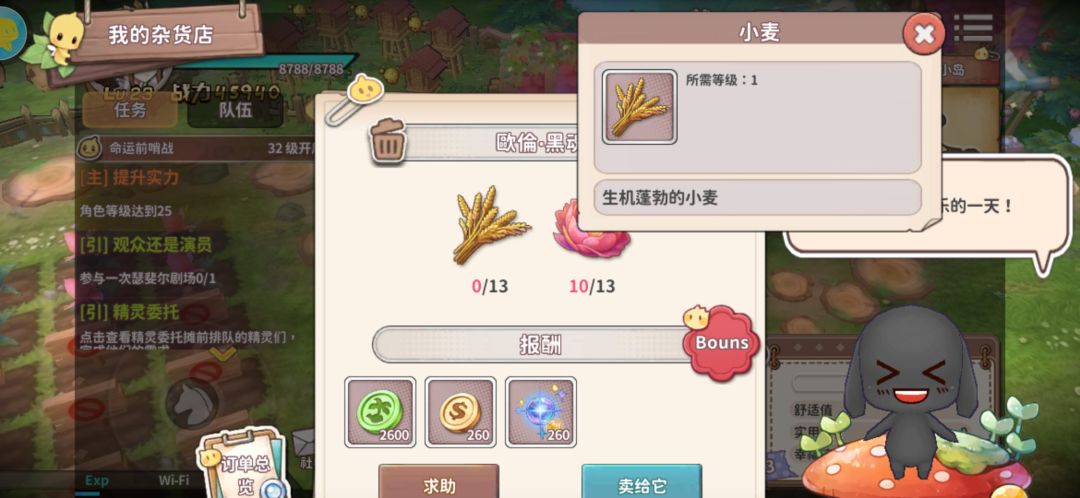
Task: Expand the quest list yellow chevron
Action: point(222,354)
